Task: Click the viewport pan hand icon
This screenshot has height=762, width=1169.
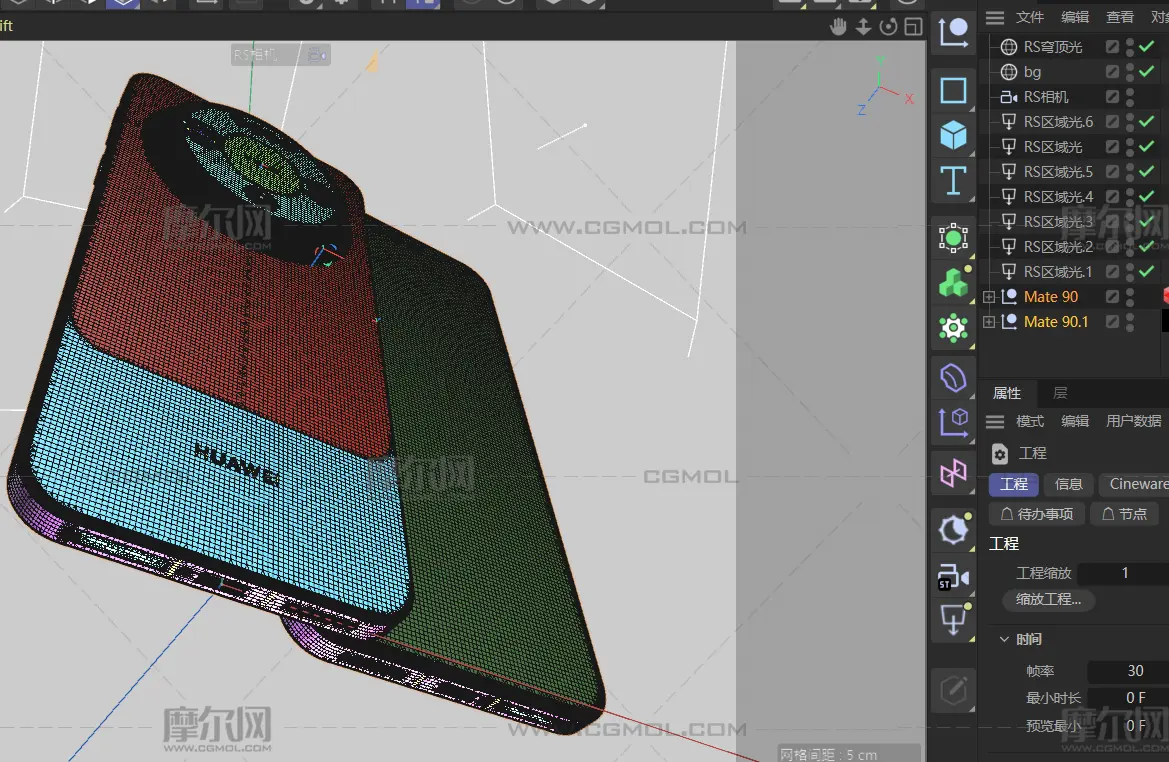Action: (839, 27)
